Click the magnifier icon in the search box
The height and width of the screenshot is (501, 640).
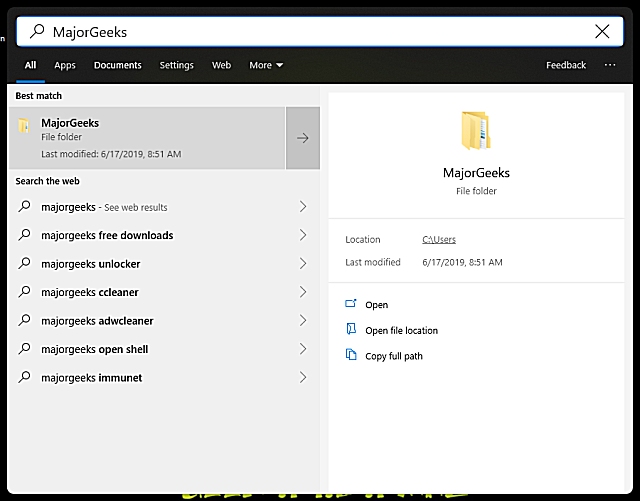(x=37, y=31)
